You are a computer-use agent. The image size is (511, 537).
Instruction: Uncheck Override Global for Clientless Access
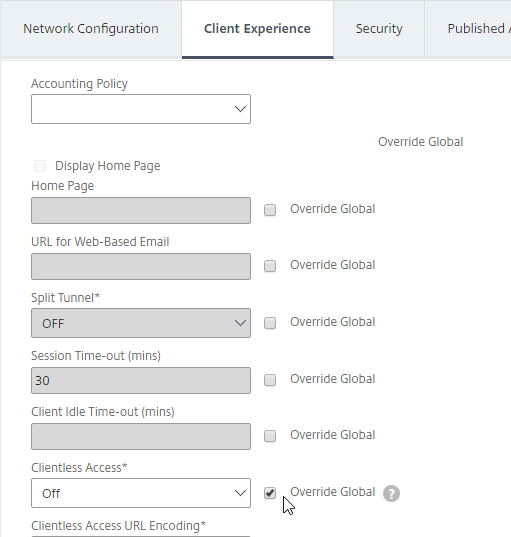(270, 493)
